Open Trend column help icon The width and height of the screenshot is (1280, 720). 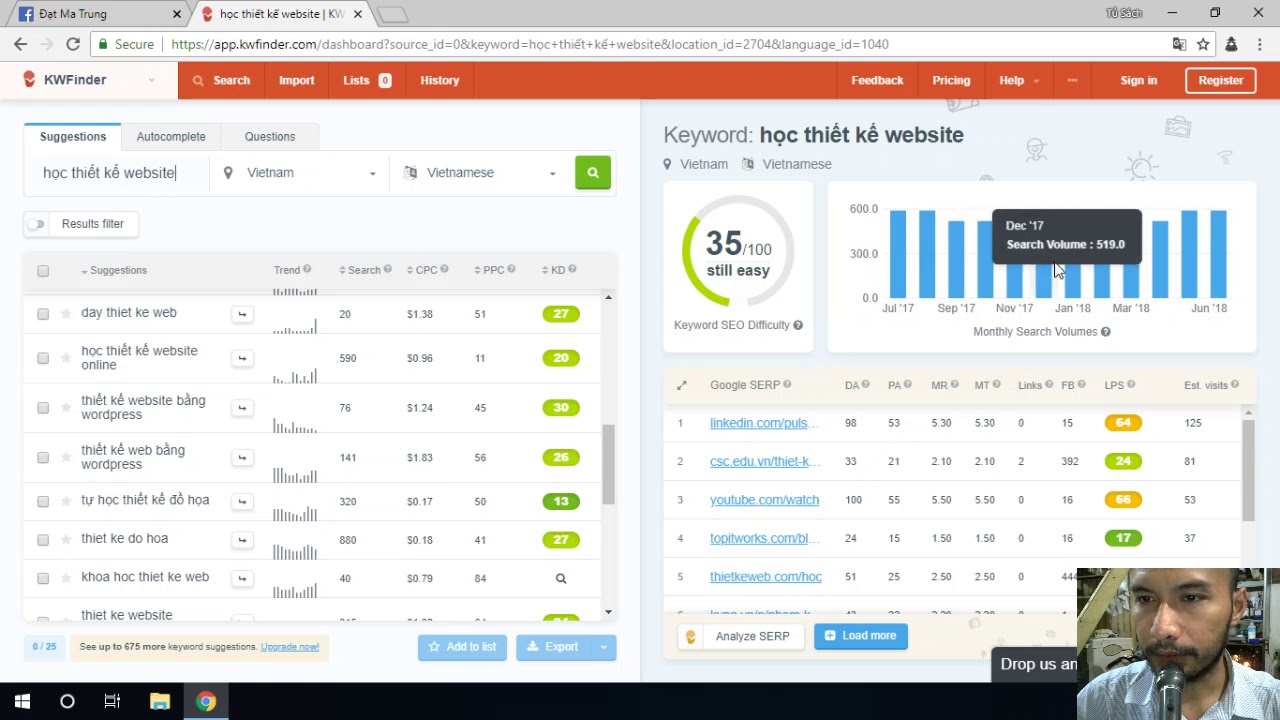click(307, 270)
